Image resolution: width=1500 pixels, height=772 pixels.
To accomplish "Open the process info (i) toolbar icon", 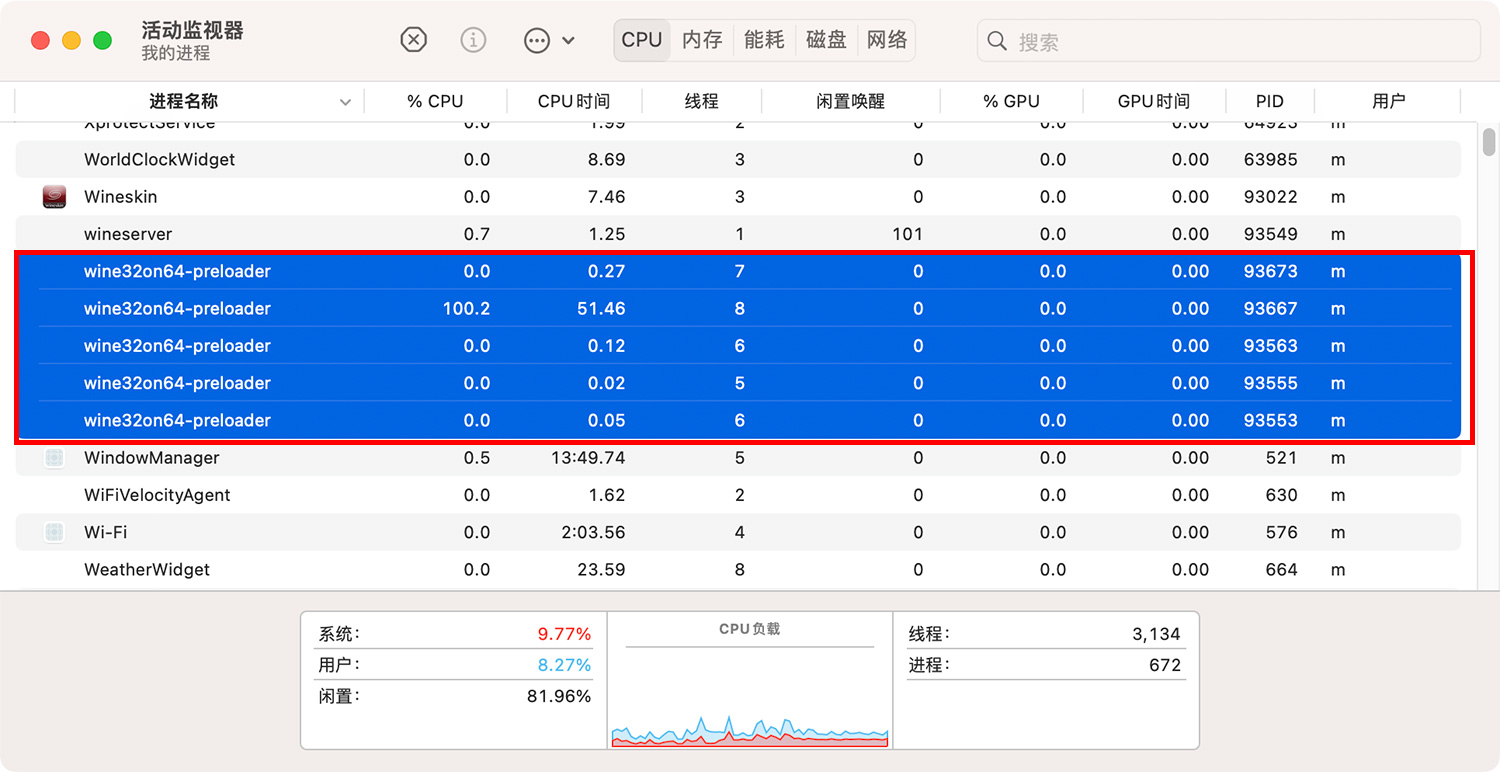I will 473,40.
